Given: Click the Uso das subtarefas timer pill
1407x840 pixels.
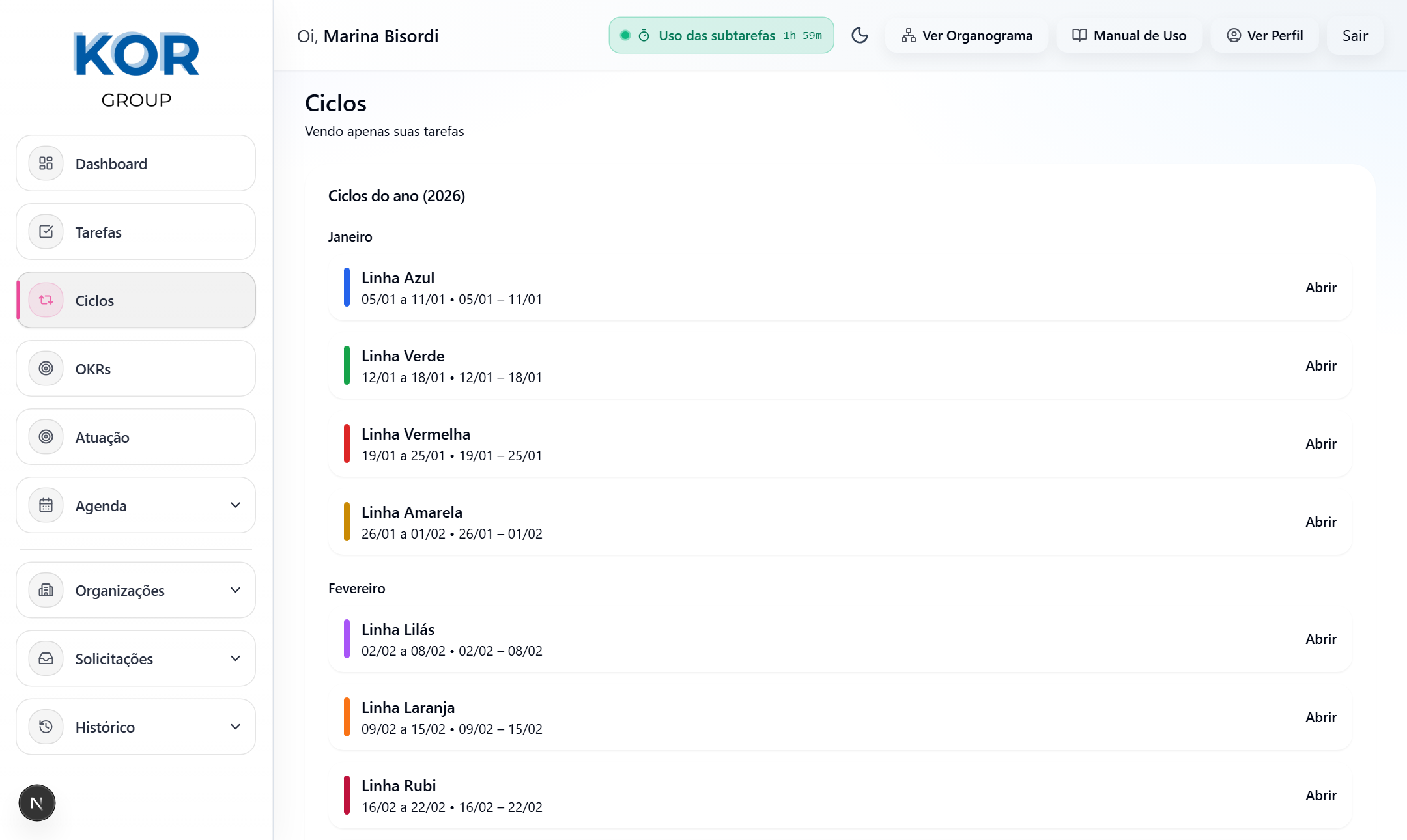Looking at the screenshot, I should [721, 36].
